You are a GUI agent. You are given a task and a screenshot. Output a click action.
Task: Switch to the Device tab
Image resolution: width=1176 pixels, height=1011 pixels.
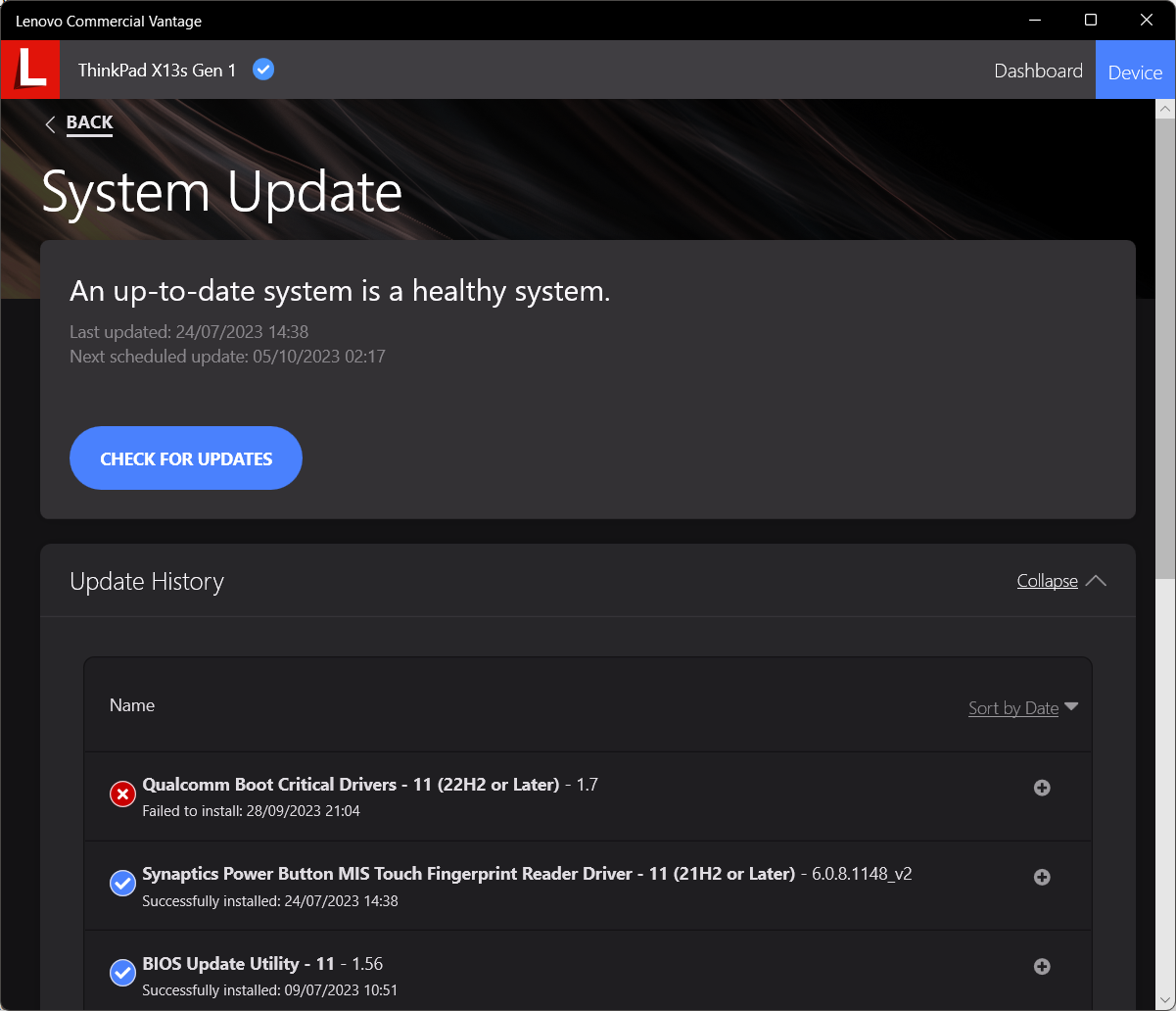[x=1135, y=71]
